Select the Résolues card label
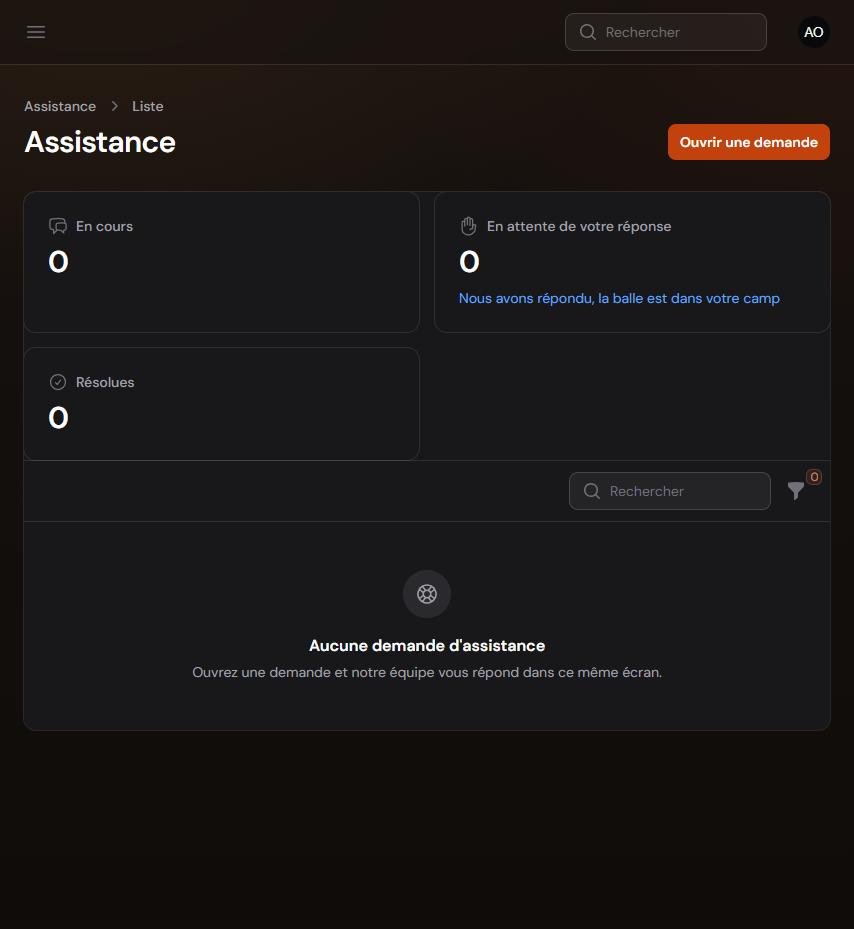The image size is (854, 929). [x=105, y=383]
